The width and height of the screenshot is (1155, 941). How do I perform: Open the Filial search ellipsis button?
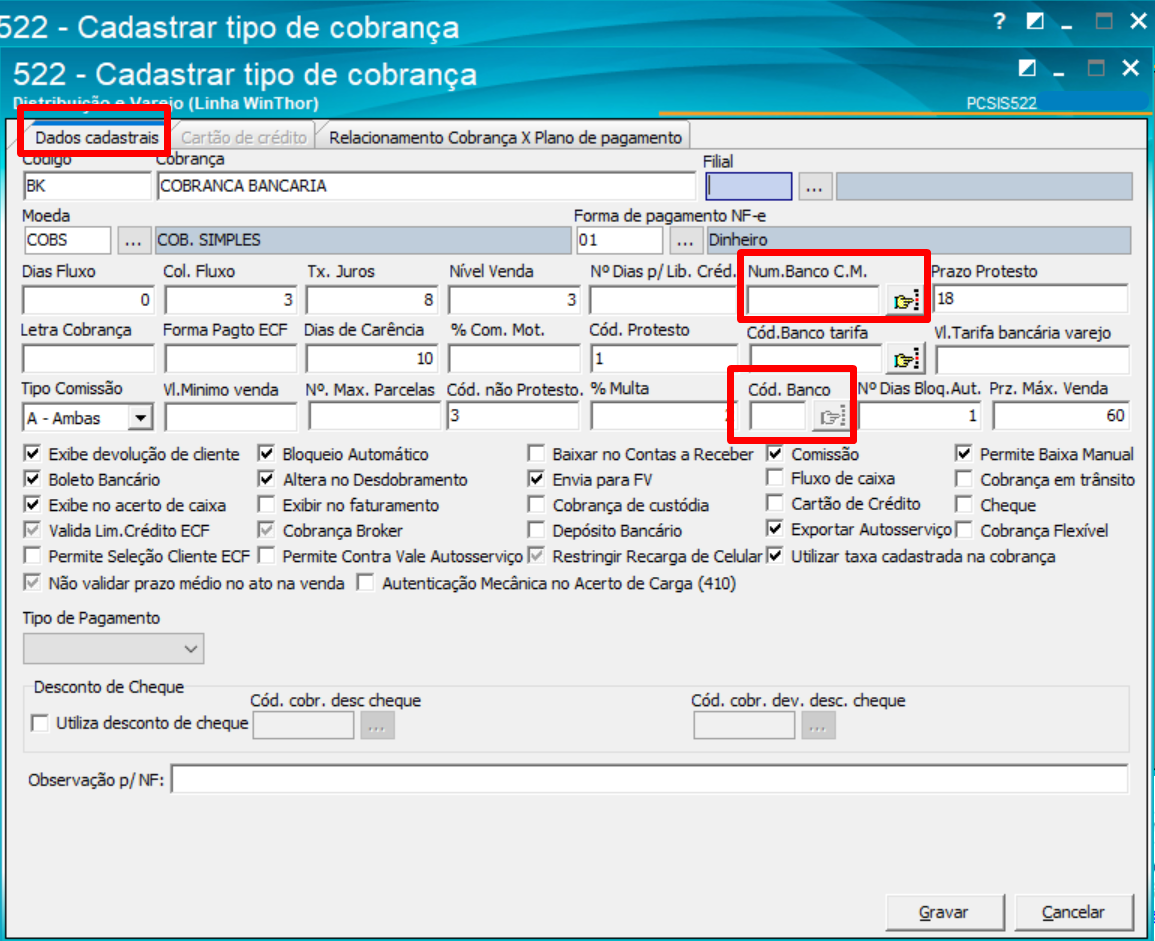[x=814, y=187]
